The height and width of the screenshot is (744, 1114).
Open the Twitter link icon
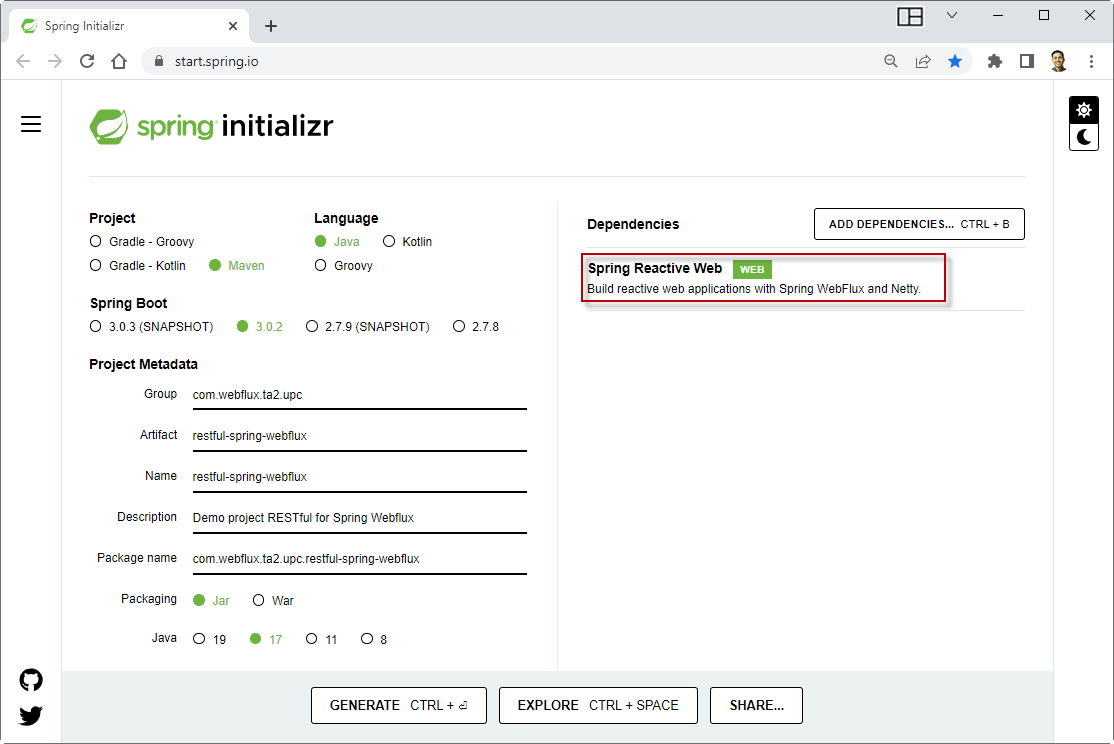[x=31, y=715]
